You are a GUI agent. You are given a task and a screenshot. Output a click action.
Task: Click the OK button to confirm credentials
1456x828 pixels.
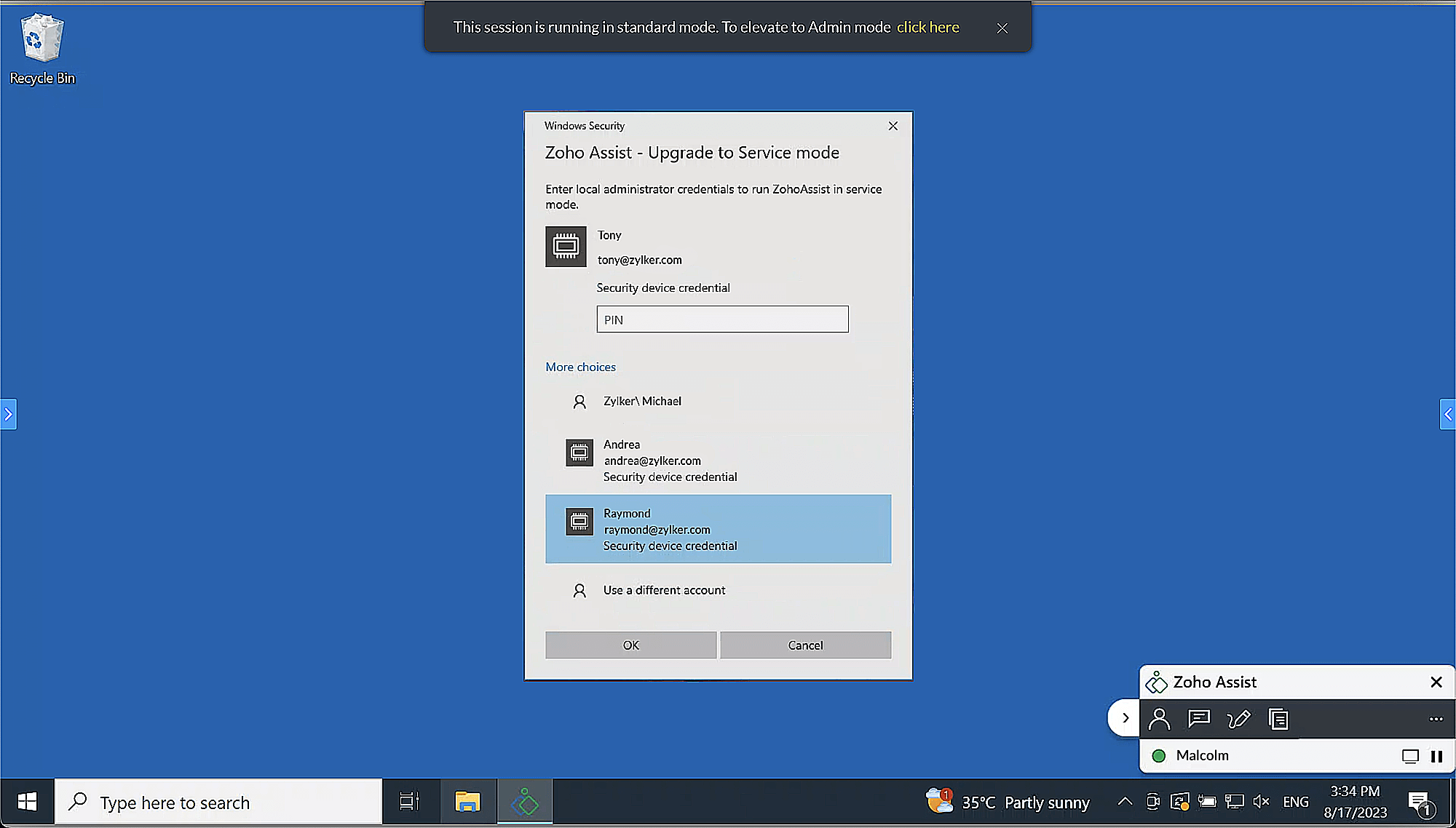[630, 645]
